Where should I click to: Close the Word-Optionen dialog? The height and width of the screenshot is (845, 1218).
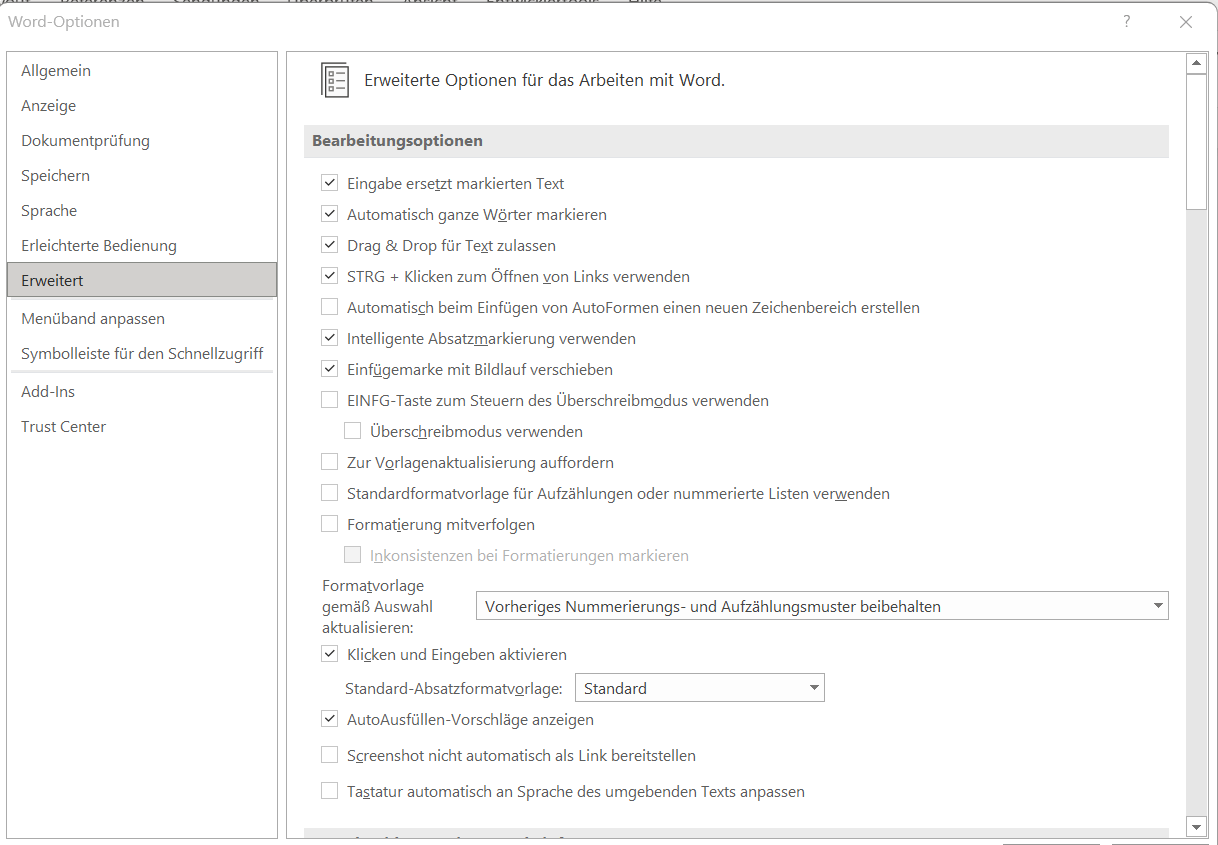click(x=1186, y=22)
